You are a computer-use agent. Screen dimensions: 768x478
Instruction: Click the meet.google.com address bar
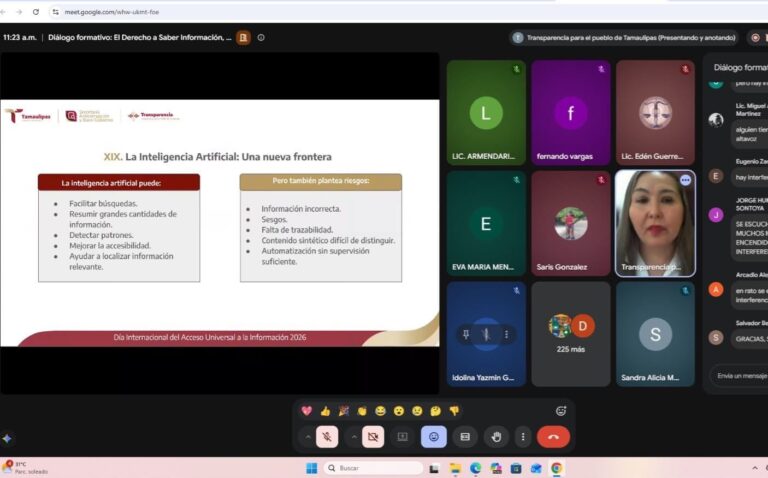[x=112, y=12]
